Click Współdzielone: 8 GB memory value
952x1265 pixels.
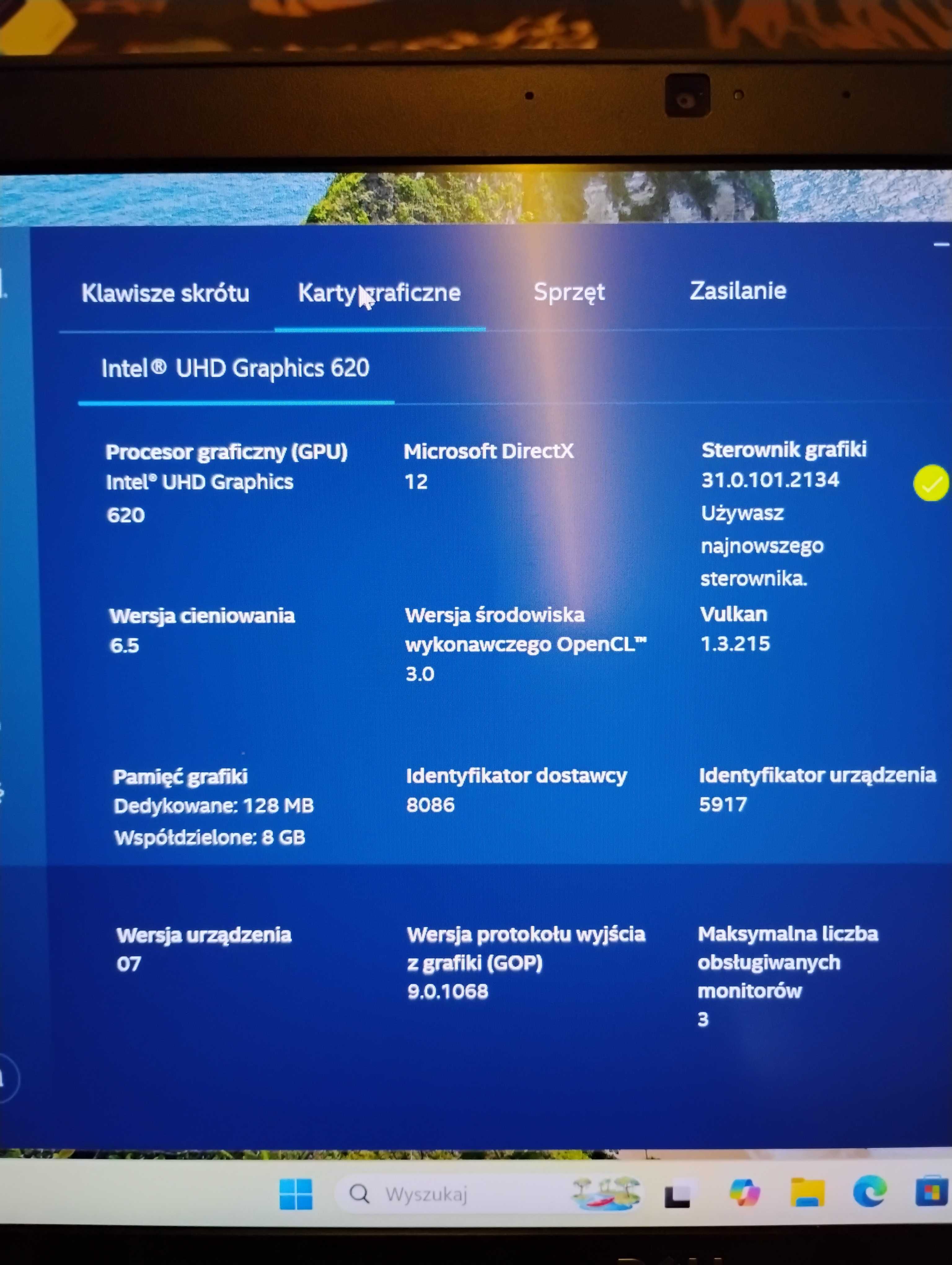[210, 838]
